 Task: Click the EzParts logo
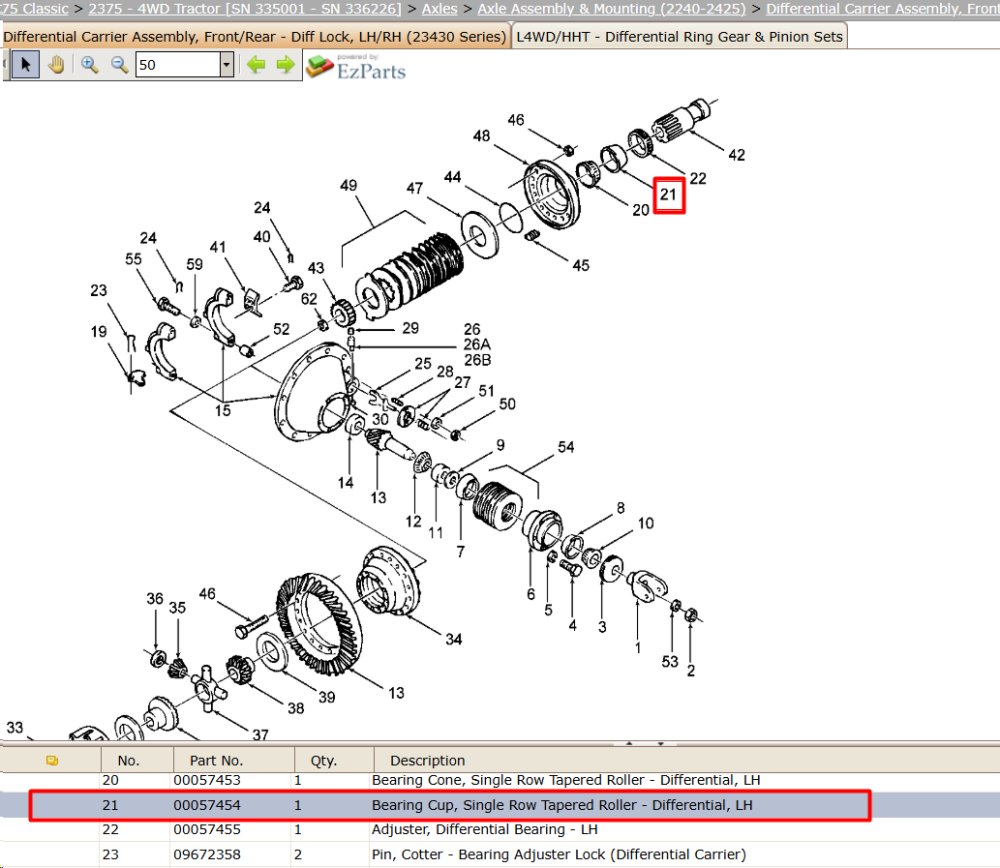[357, 67]
